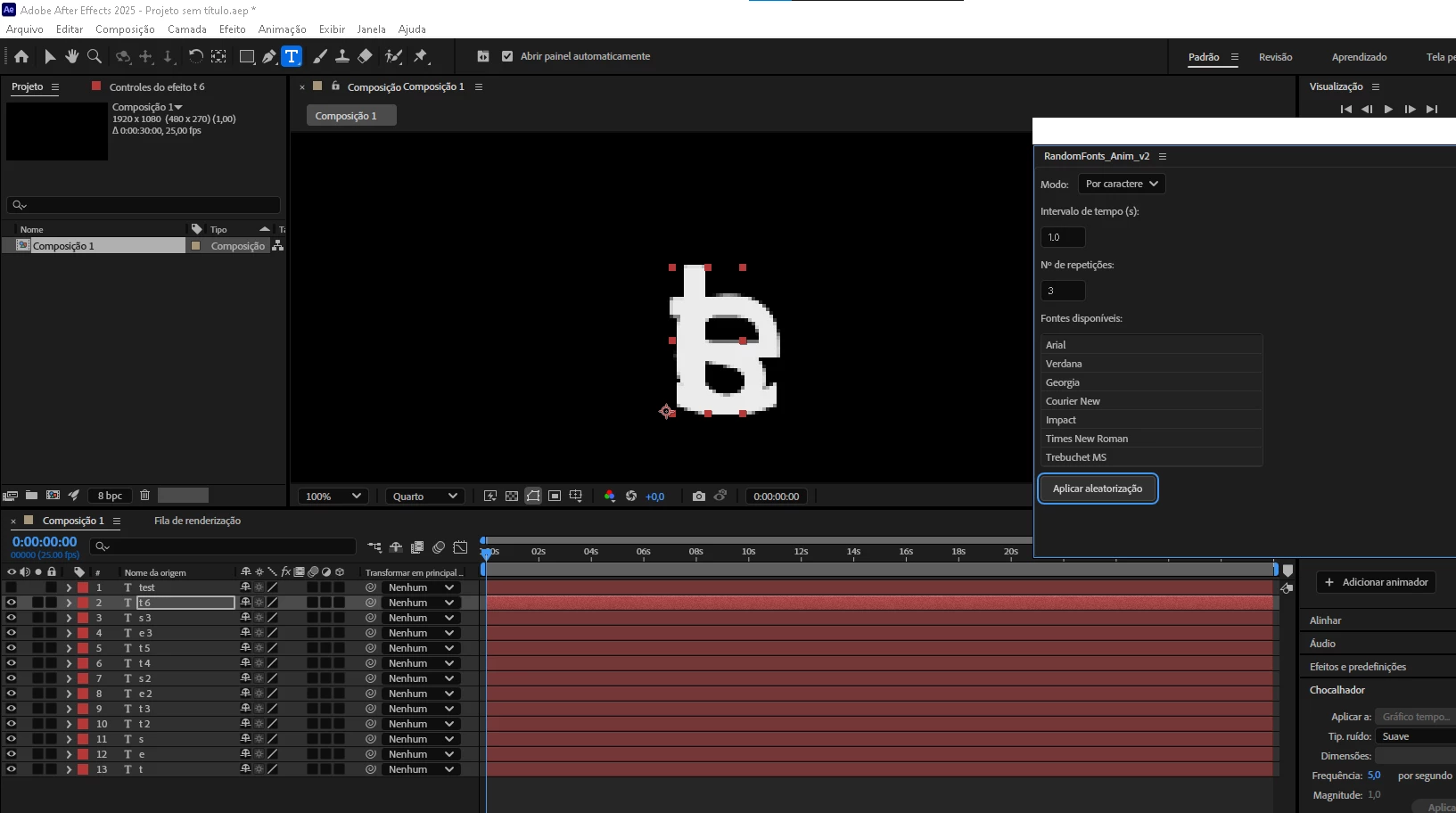
Task: Open the 'Modo' Por caractere dropdown
Action: [1122, 184]
